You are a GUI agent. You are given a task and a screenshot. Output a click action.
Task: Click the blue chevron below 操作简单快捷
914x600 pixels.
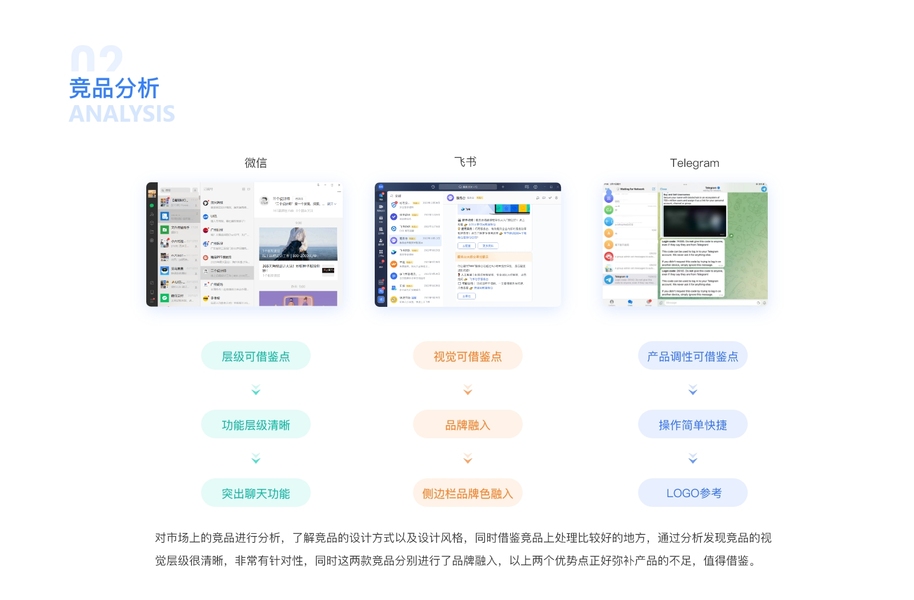pos(692,459)
